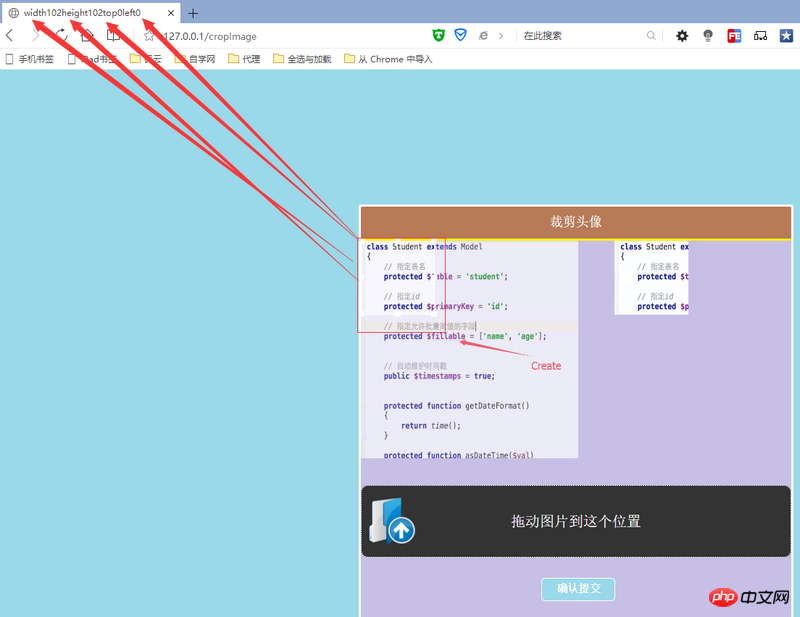Click the 裁剪头像 header bar

(x=576, y=222)
